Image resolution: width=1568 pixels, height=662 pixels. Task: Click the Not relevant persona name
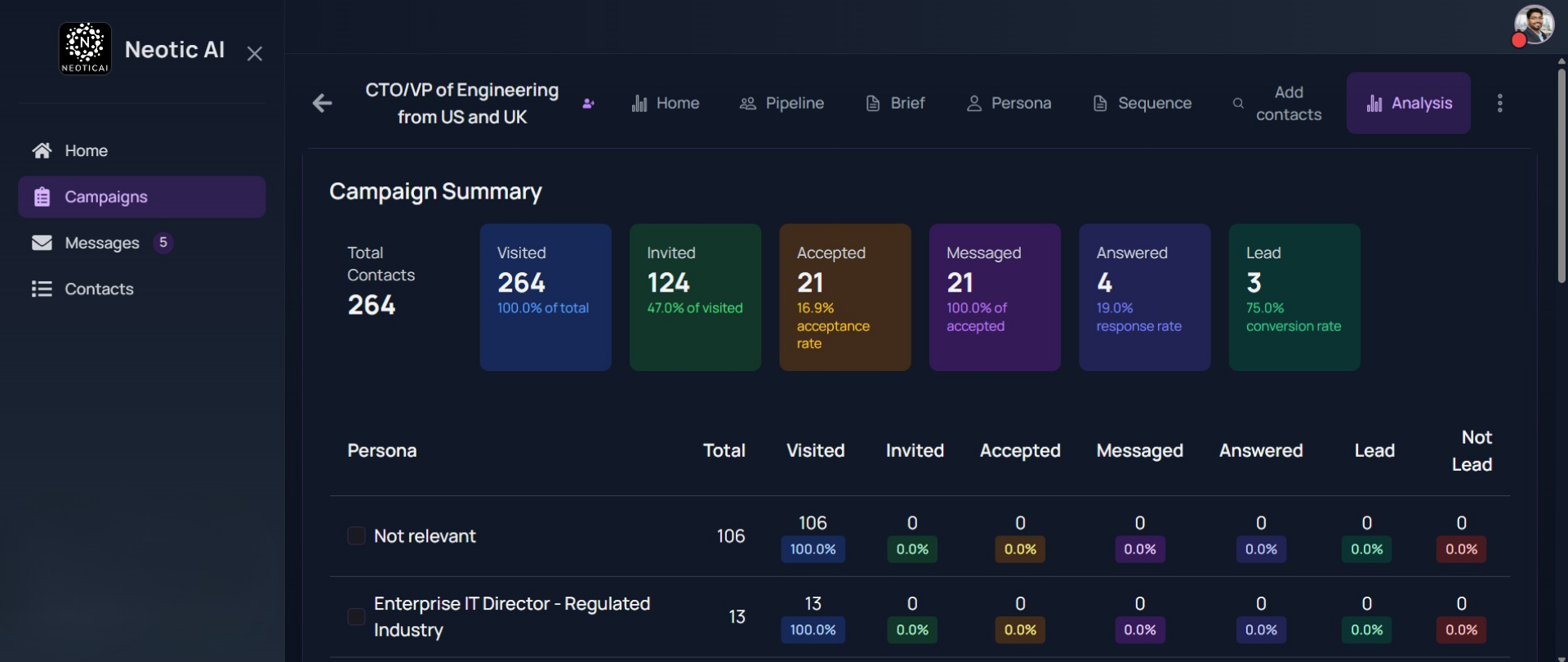coord(425,536)
